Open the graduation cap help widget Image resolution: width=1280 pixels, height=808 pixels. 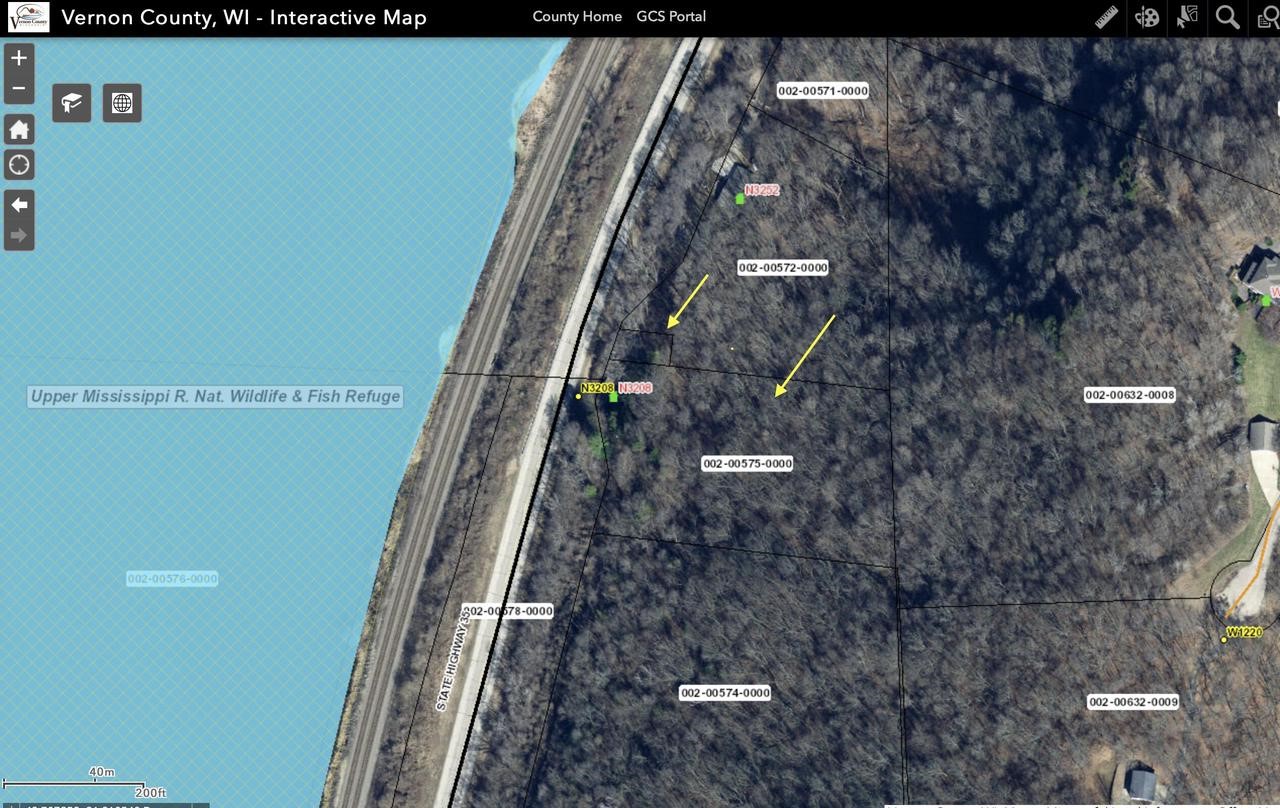tap(72, 103)
